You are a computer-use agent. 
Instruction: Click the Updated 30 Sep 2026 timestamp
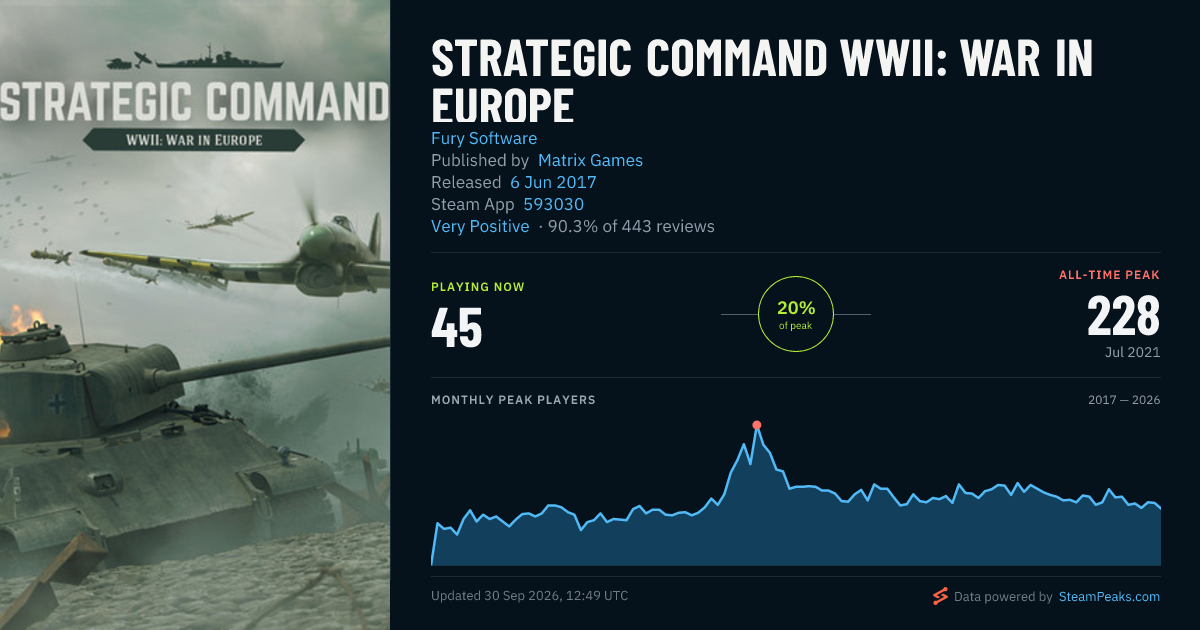(x=530, y=596)
